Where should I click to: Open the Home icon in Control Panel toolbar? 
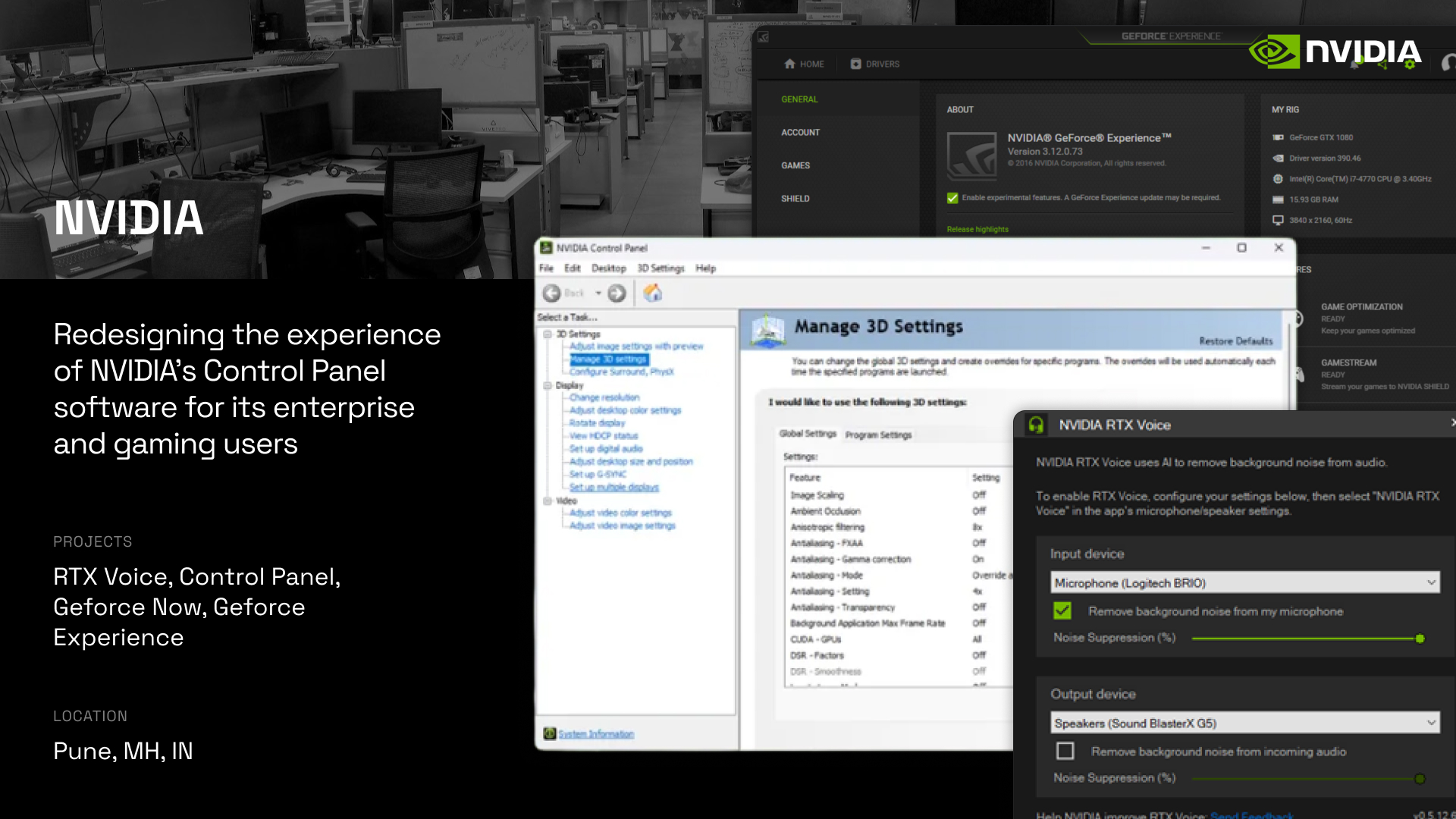click(653, 293)
